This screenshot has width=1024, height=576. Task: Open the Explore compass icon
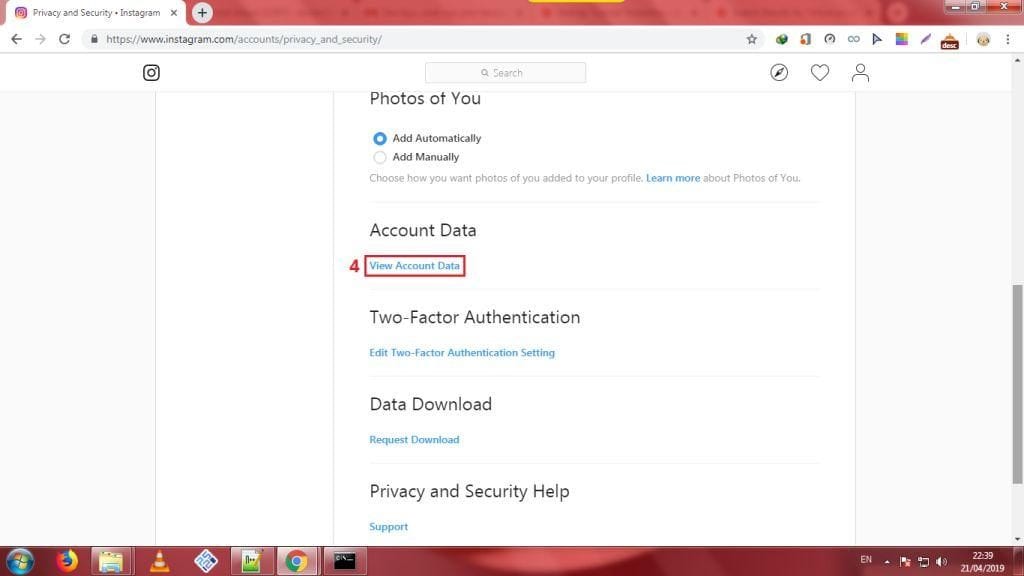click(779, 73)
